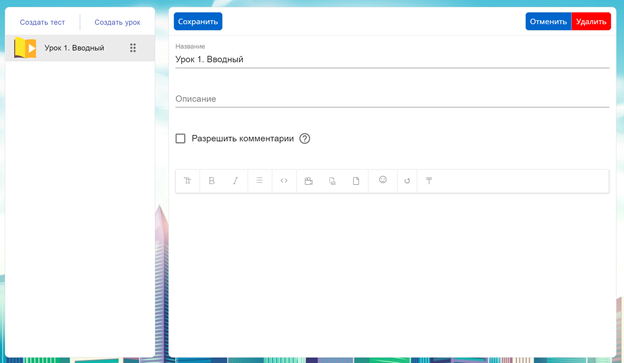Attach a file using the document icon

[x=356, y=181]
